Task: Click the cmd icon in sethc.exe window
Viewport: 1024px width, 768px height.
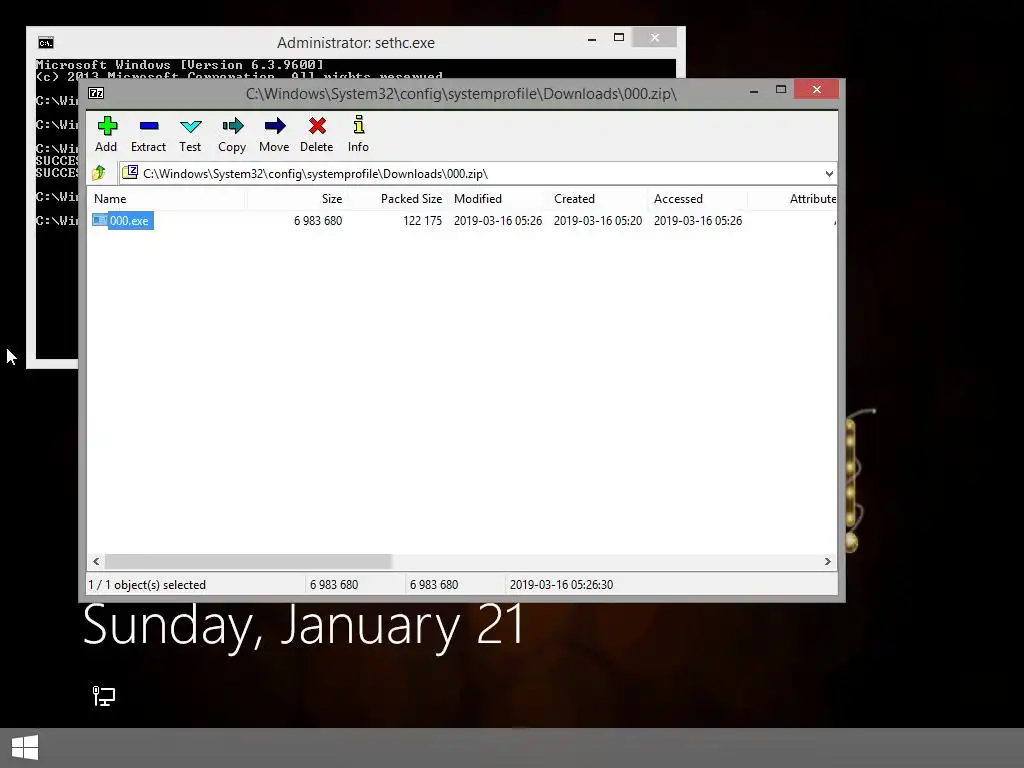Action: 46,43
